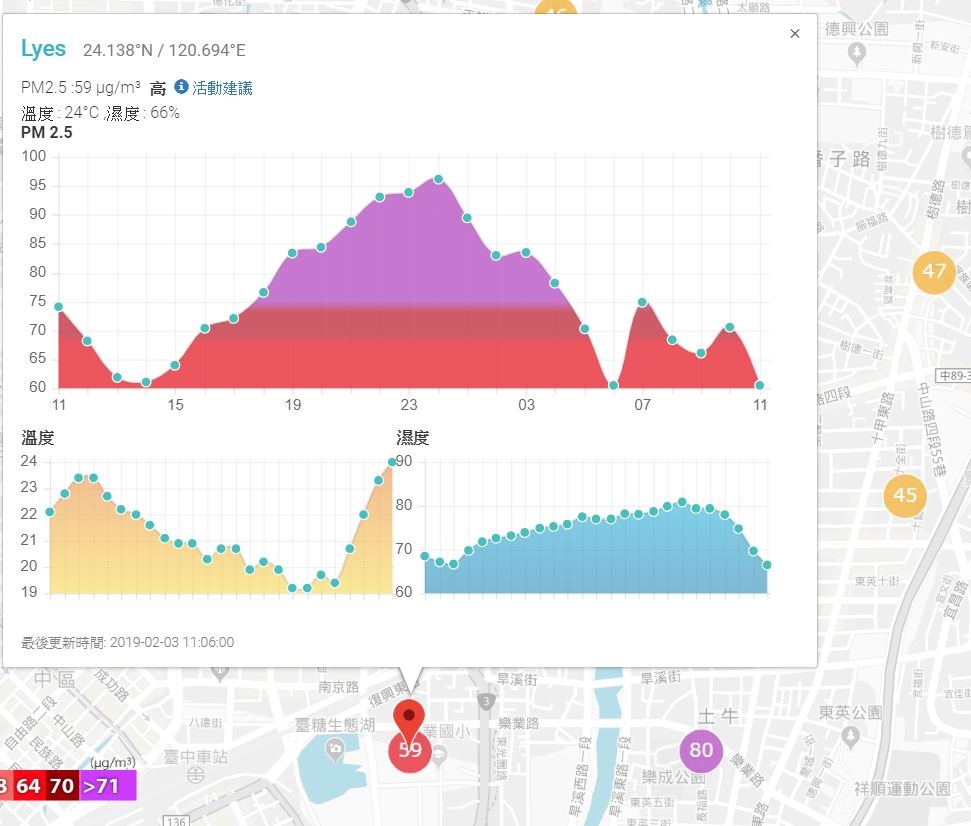Click the 臺糖生態湖 camera pin icon
This screenshot has width=971, height=826.
tap(335, 750)
